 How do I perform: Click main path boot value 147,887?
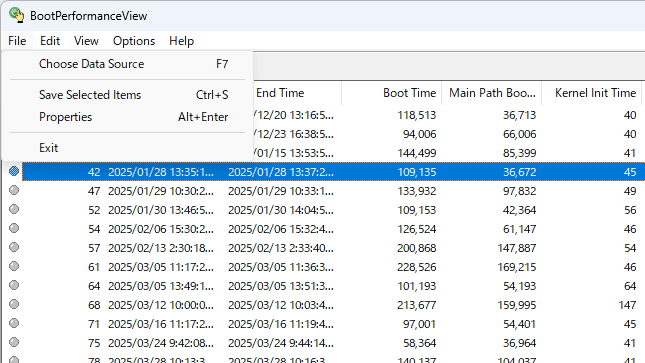(517, 248)
